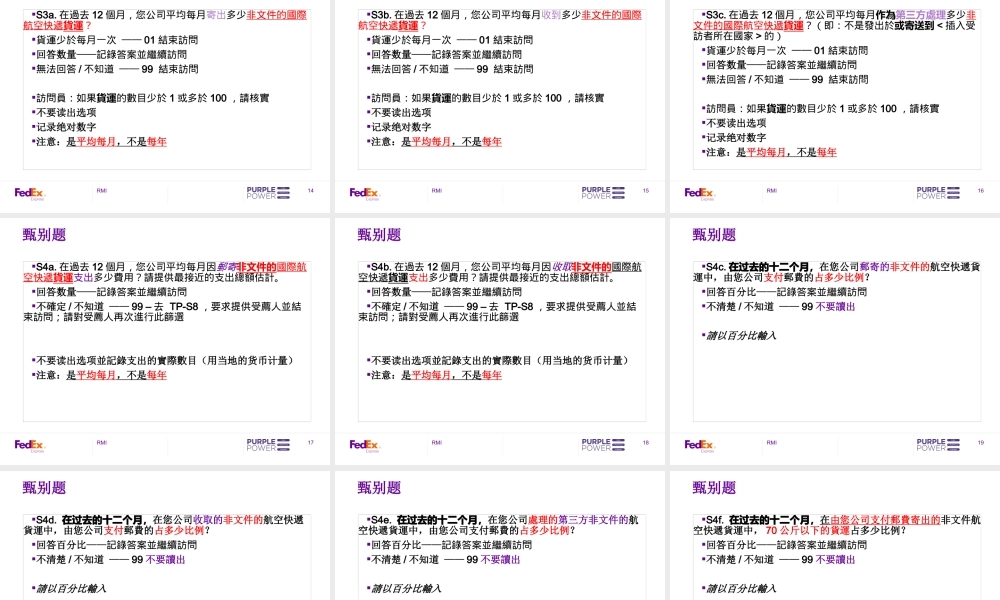Click slide number 19 in the footer
Screen dimensions: 1000x600
point(980,443)
